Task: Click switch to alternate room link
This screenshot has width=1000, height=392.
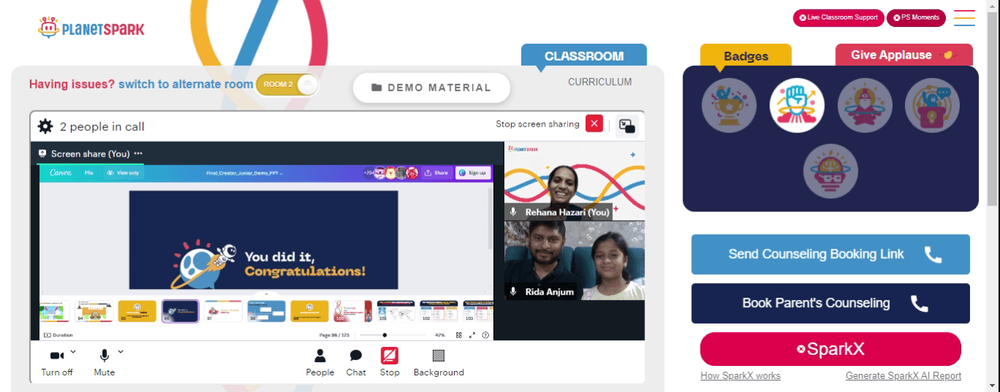Action: pyautogui.click(x=186, y=84)
